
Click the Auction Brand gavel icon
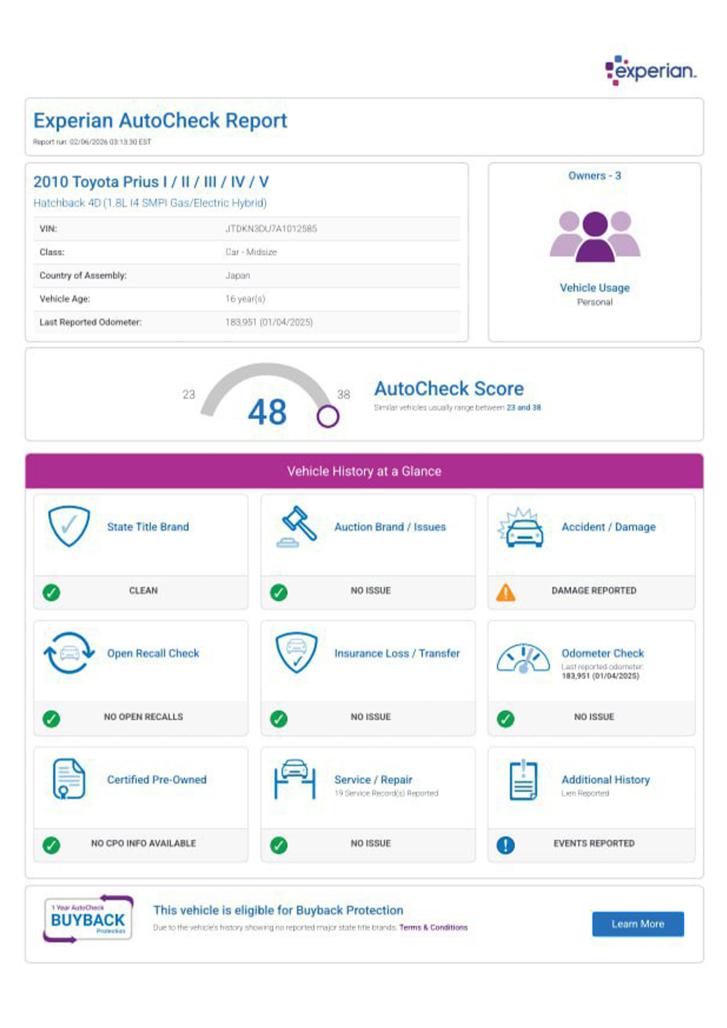(296, 527)
